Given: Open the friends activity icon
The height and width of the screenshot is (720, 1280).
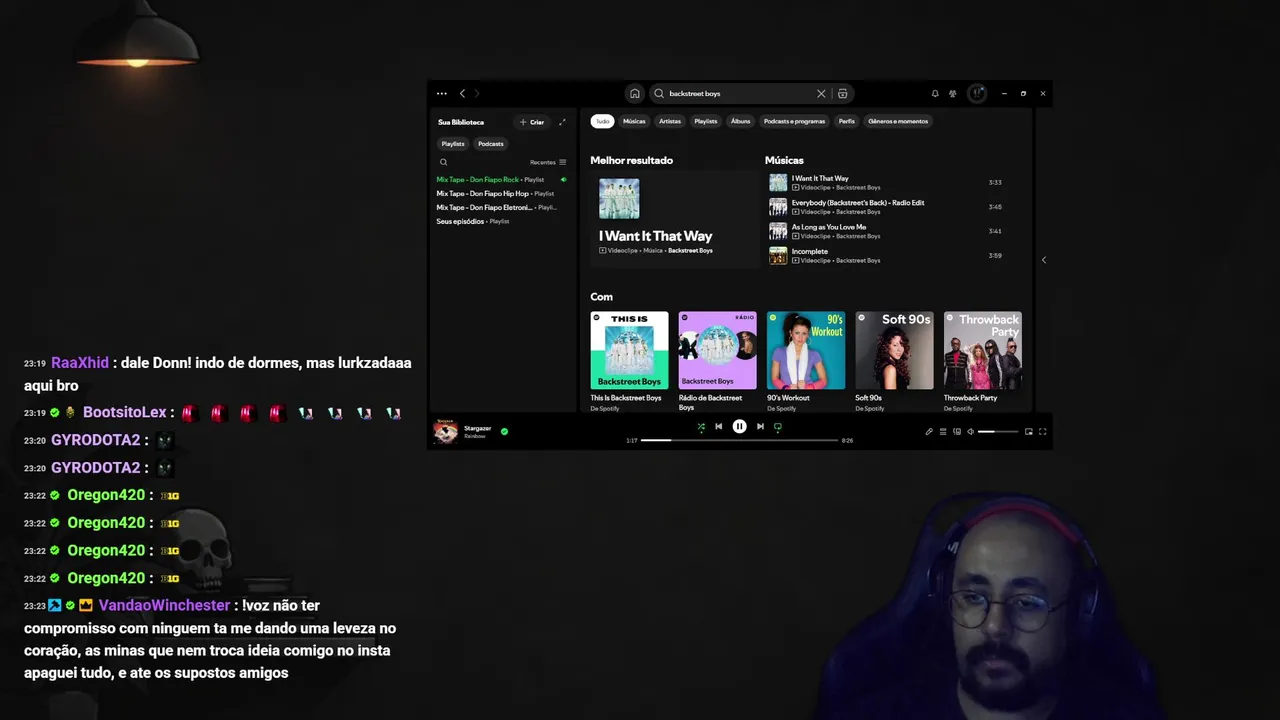Looking at the screenshot, I should [x=953, y=93].
